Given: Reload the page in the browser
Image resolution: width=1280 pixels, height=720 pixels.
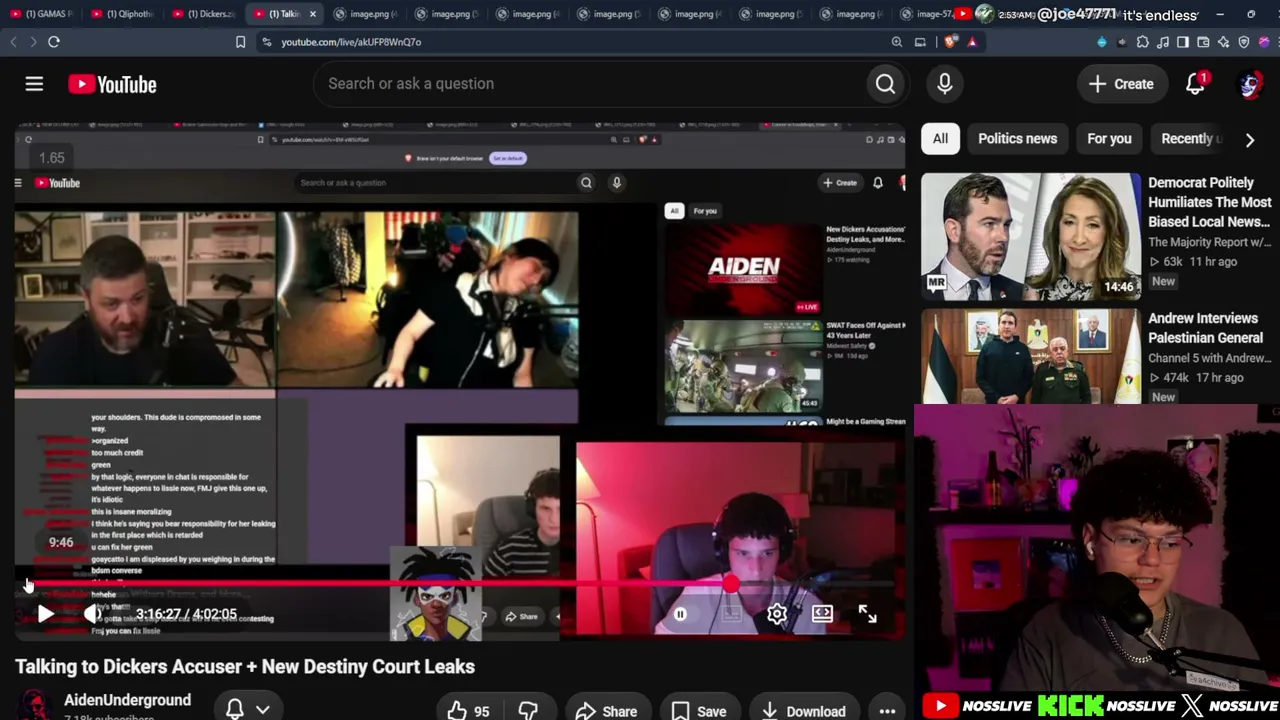Looking at the screenshot, I should click(x=54, y=42).
